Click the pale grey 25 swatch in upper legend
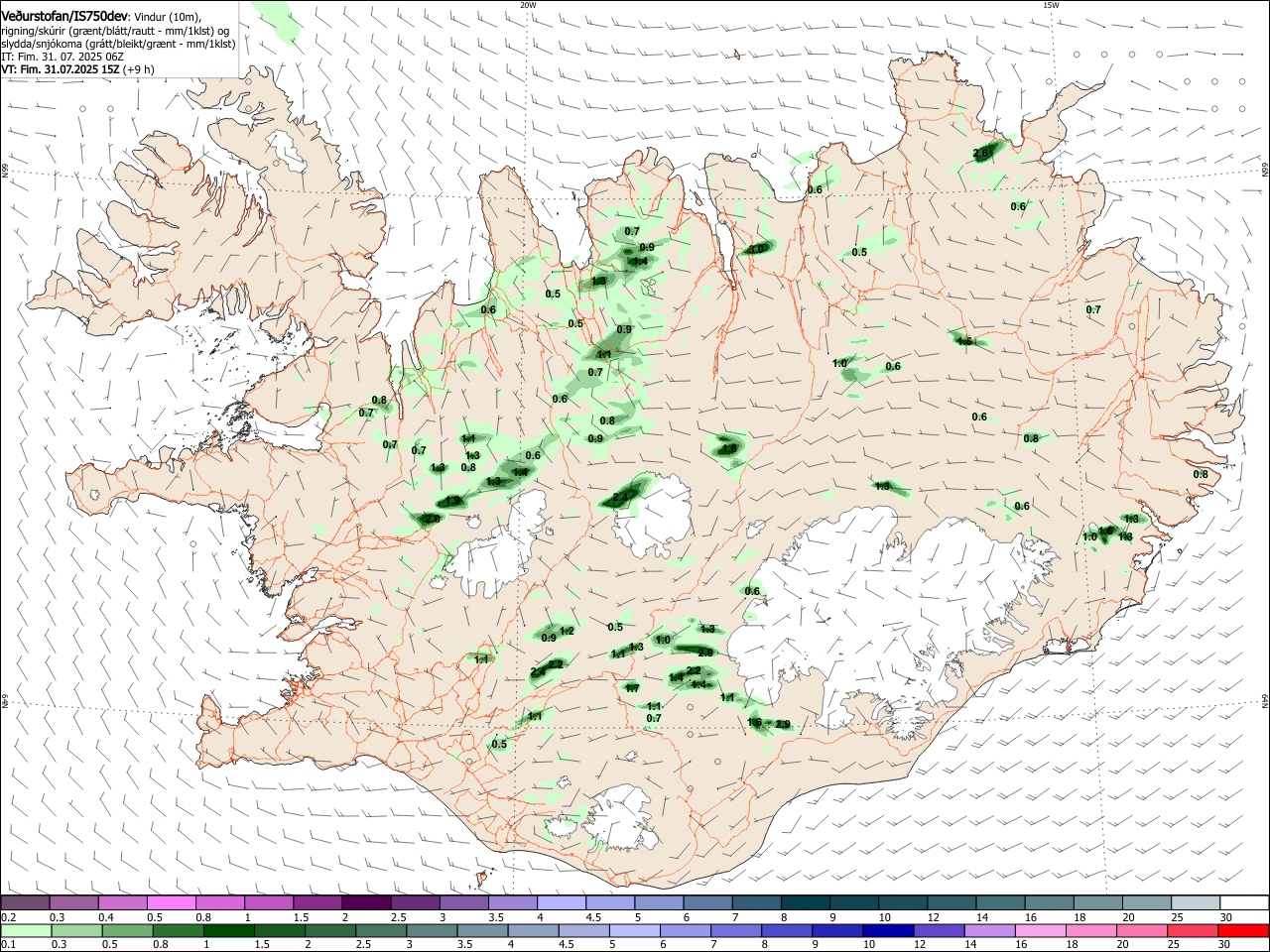 [x=1195, y=903]
